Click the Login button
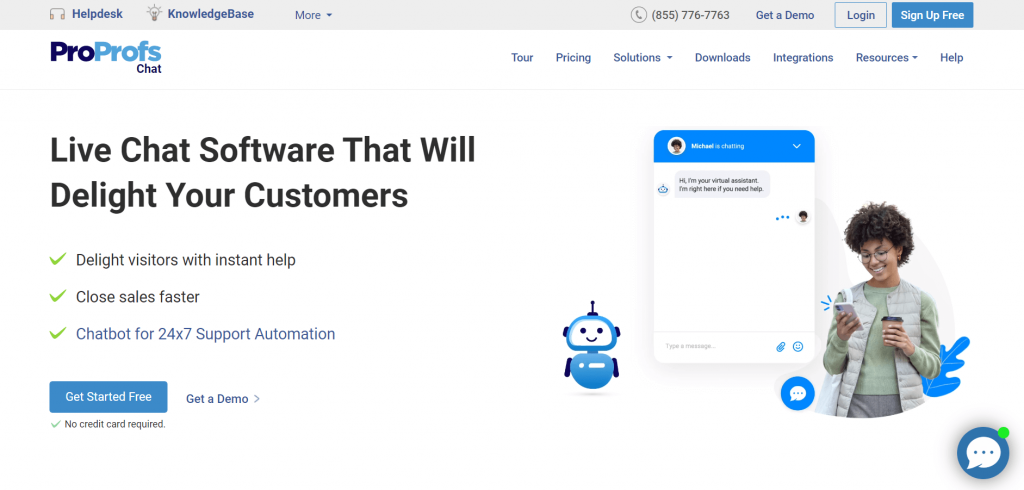The height and width of the screenshot is (490, 1024). pos(861,15)
